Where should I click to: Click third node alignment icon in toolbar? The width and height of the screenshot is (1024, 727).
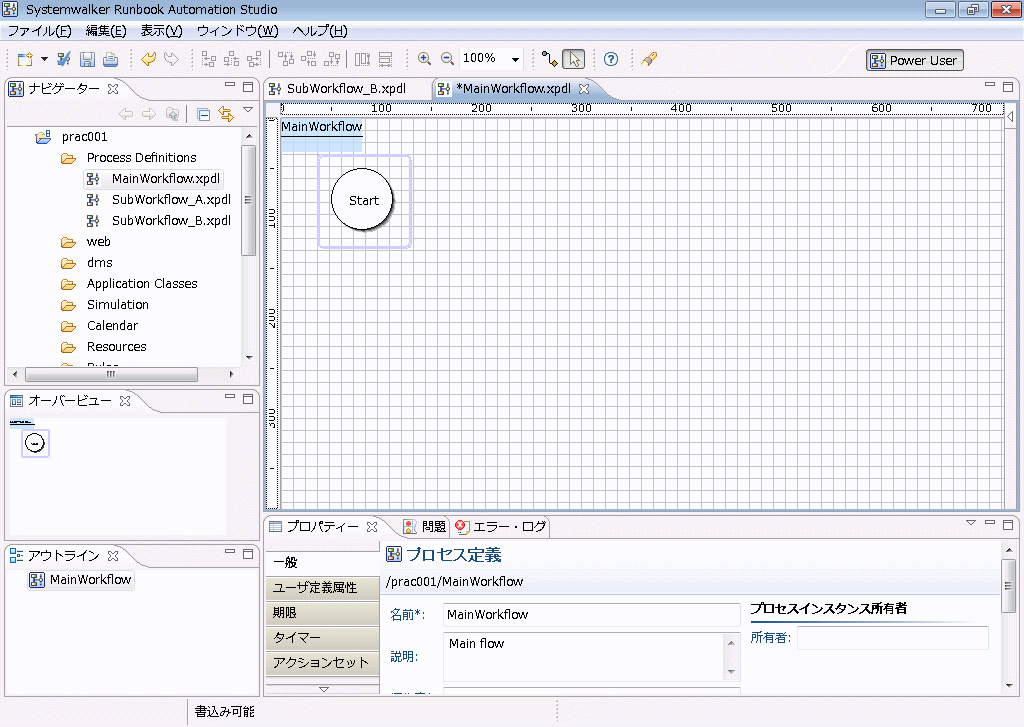pos(254,59)
